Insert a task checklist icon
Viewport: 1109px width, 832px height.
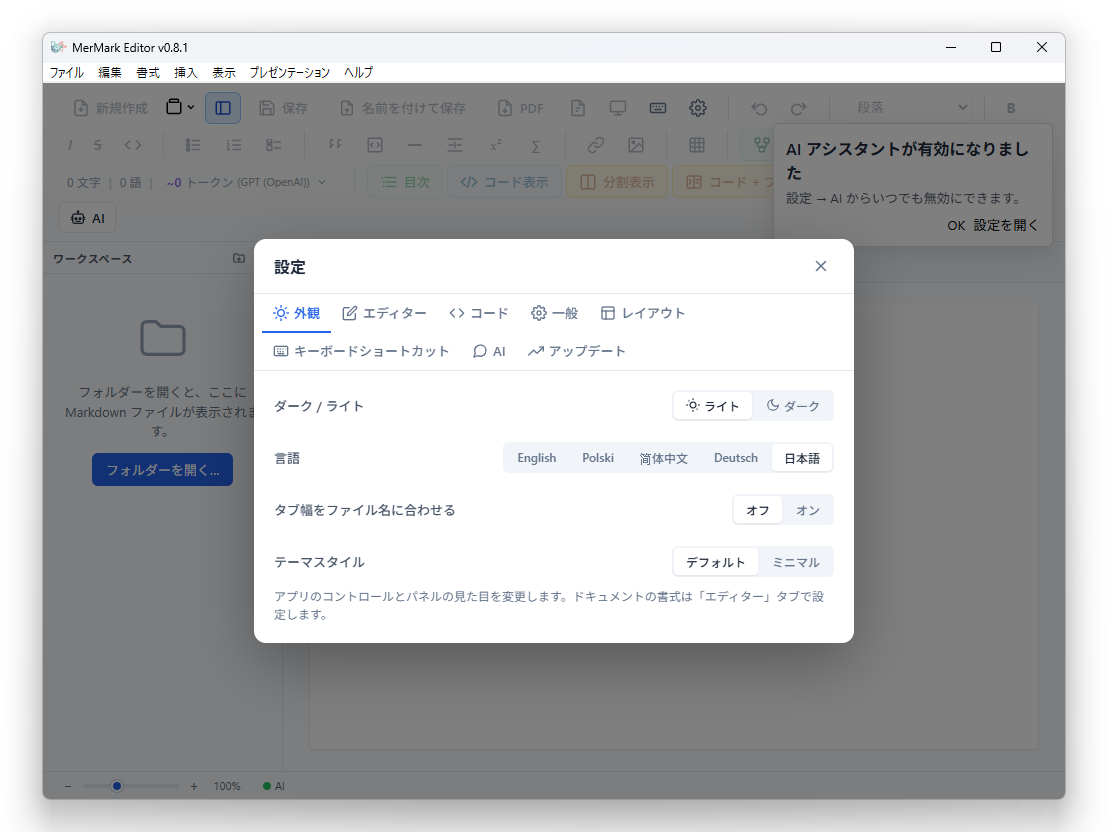(274, 145)
